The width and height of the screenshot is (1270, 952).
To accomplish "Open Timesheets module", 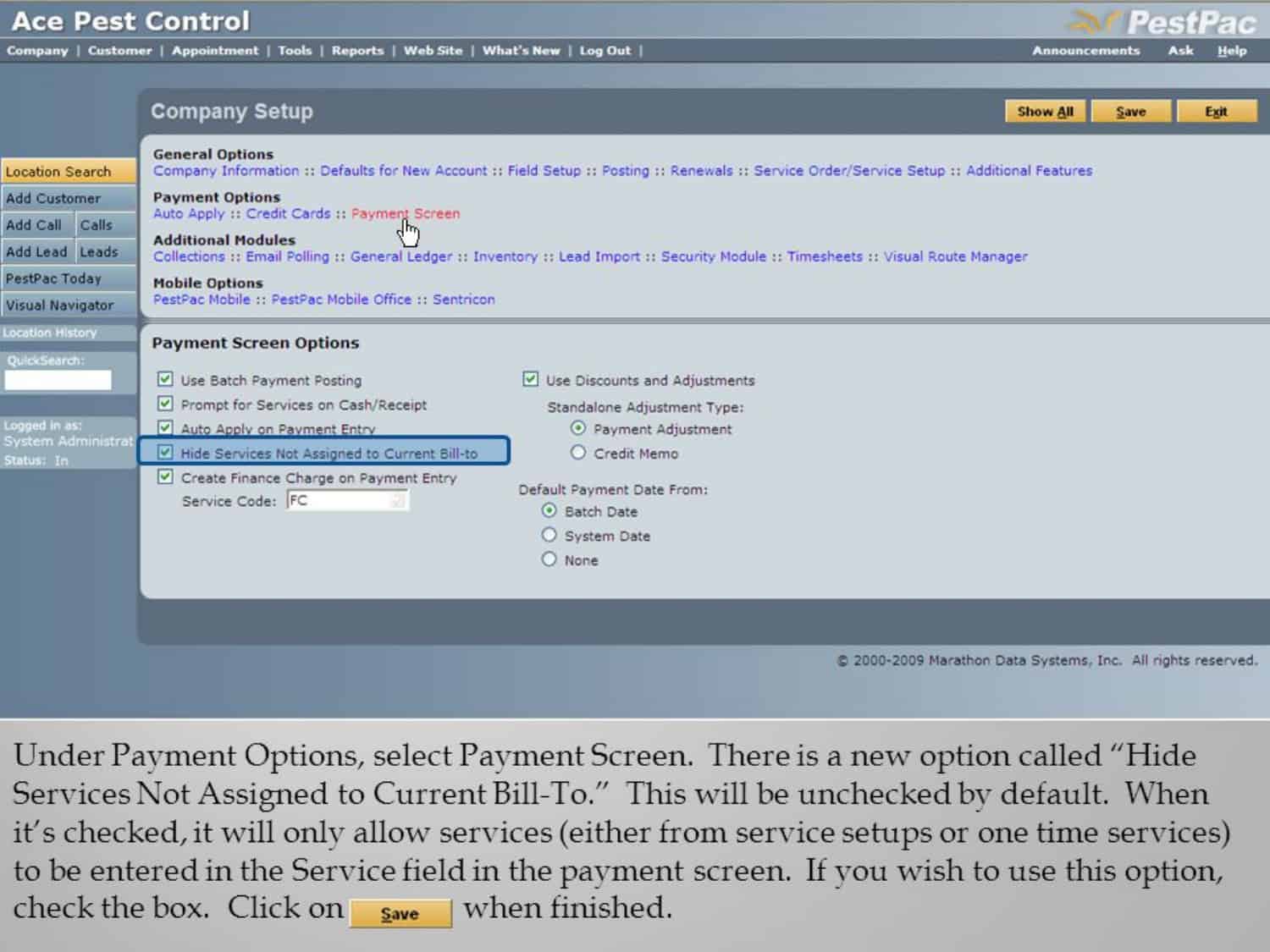I will point(825,256).
